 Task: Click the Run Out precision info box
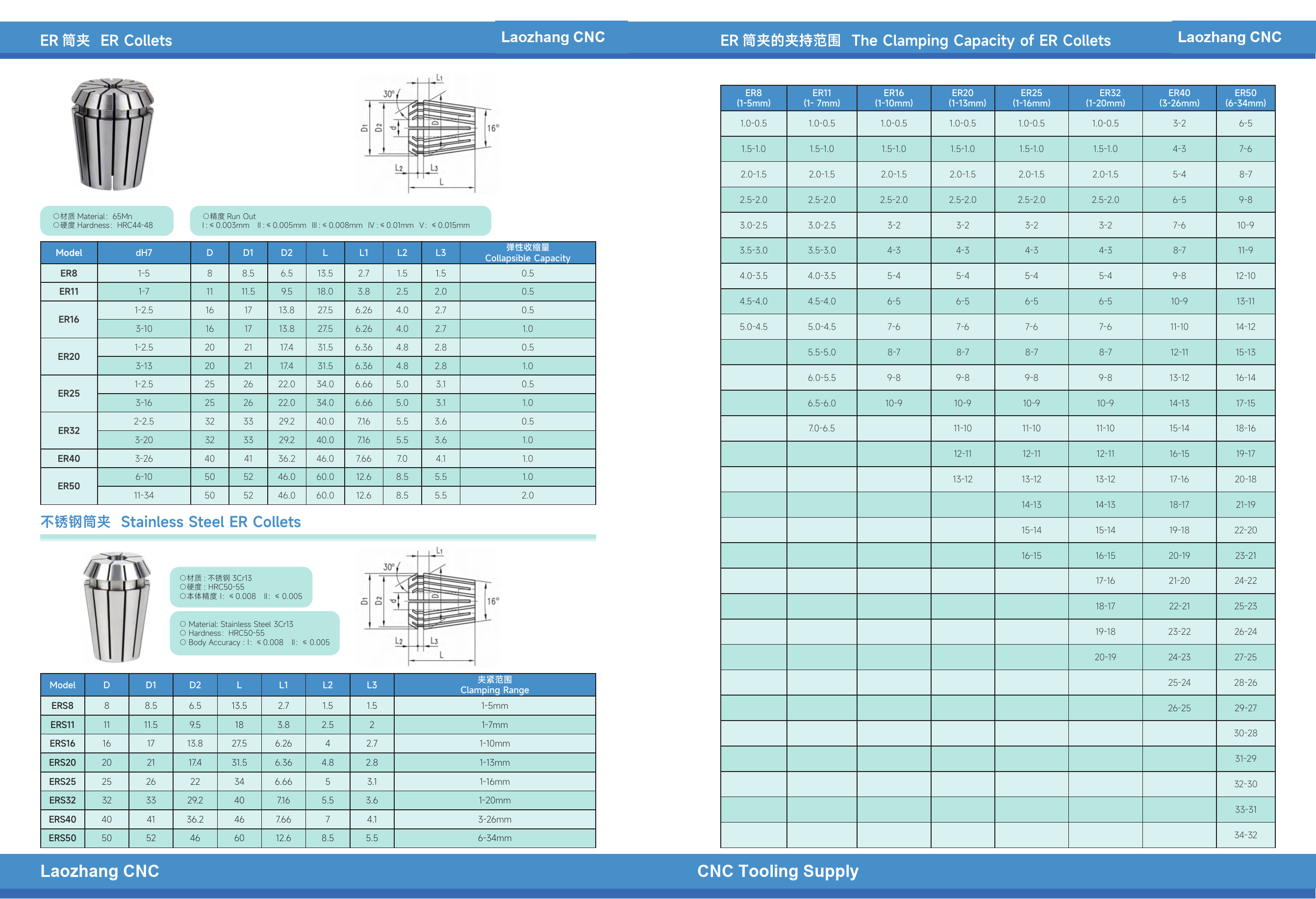(x=340, y=221)
